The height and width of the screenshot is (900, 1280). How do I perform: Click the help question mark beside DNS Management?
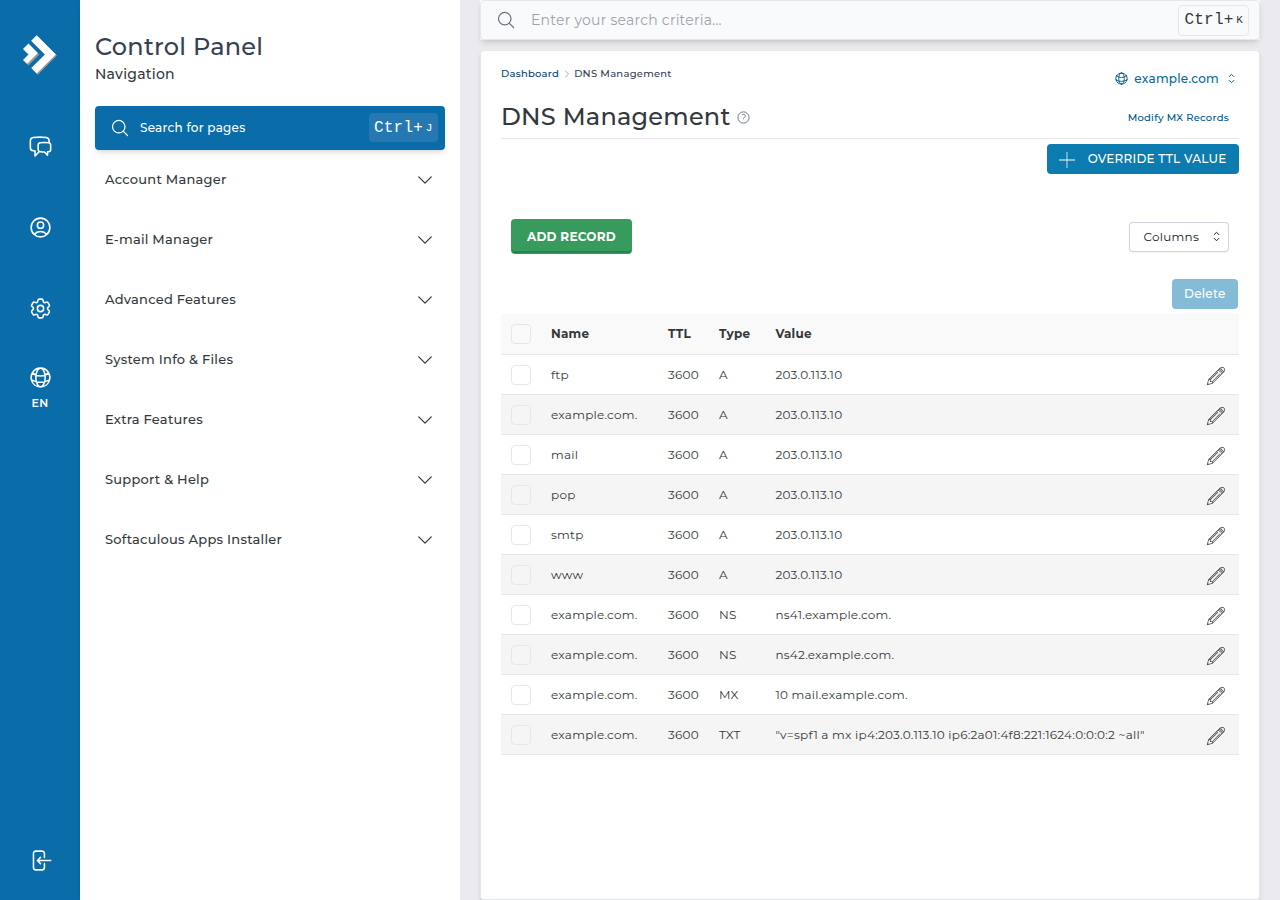click(x=743, y=117)
